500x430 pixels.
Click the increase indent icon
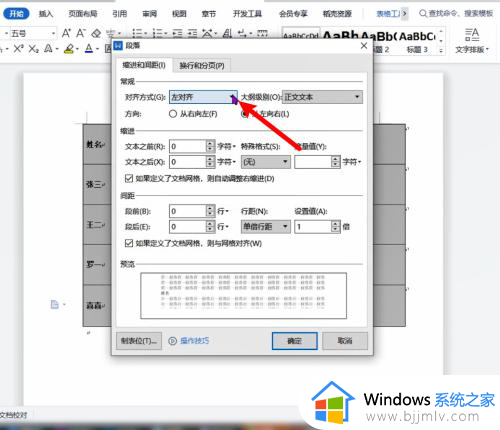[x=192, y=33]
